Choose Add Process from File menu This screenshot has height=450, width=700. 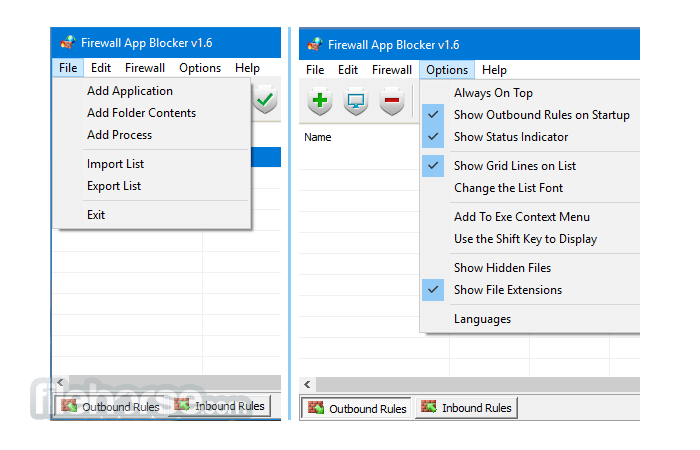152,135
